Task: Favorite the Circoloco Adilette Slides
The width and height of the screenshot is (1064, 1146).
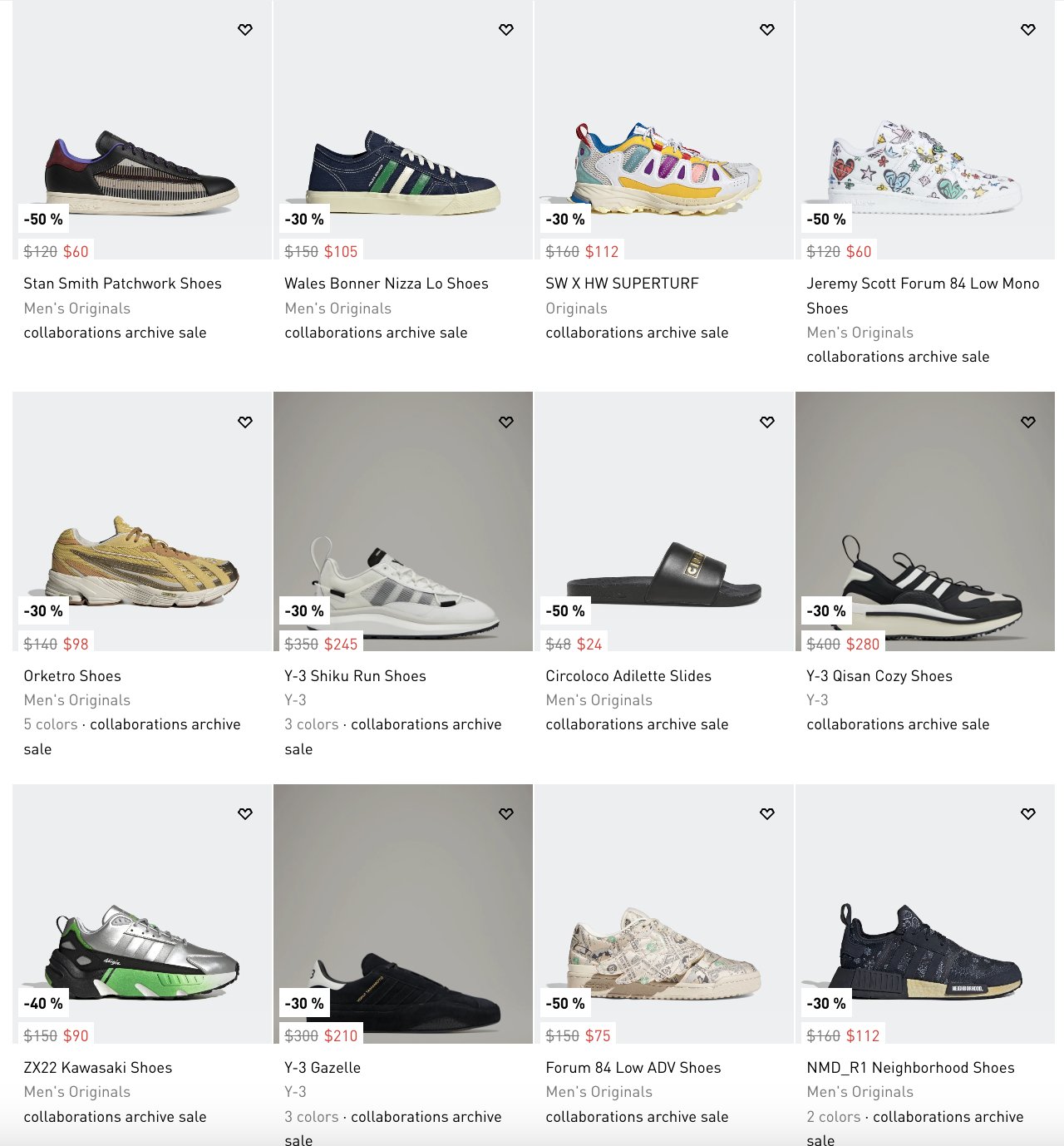Action: click(x=767, y=422)
